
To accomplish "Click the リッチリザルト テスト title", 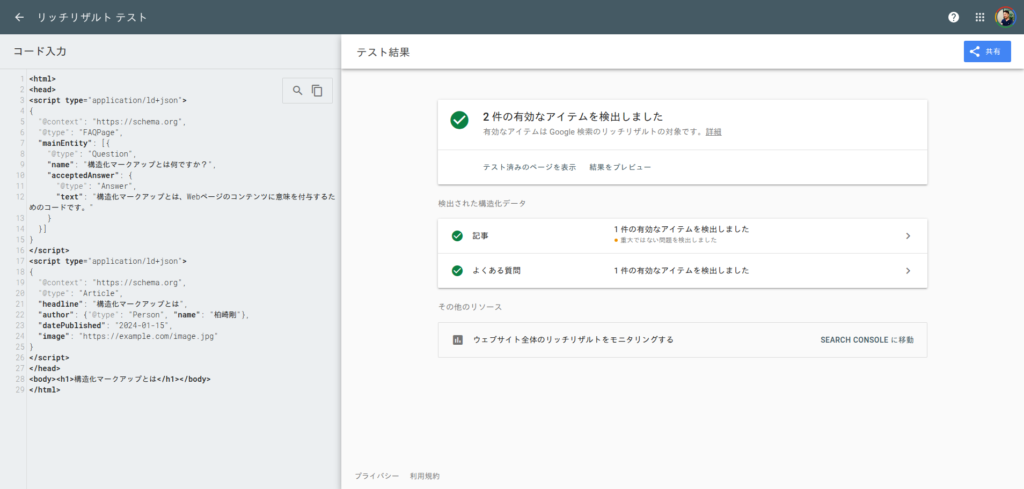I will pyautogui.click(x=92, y=17).
